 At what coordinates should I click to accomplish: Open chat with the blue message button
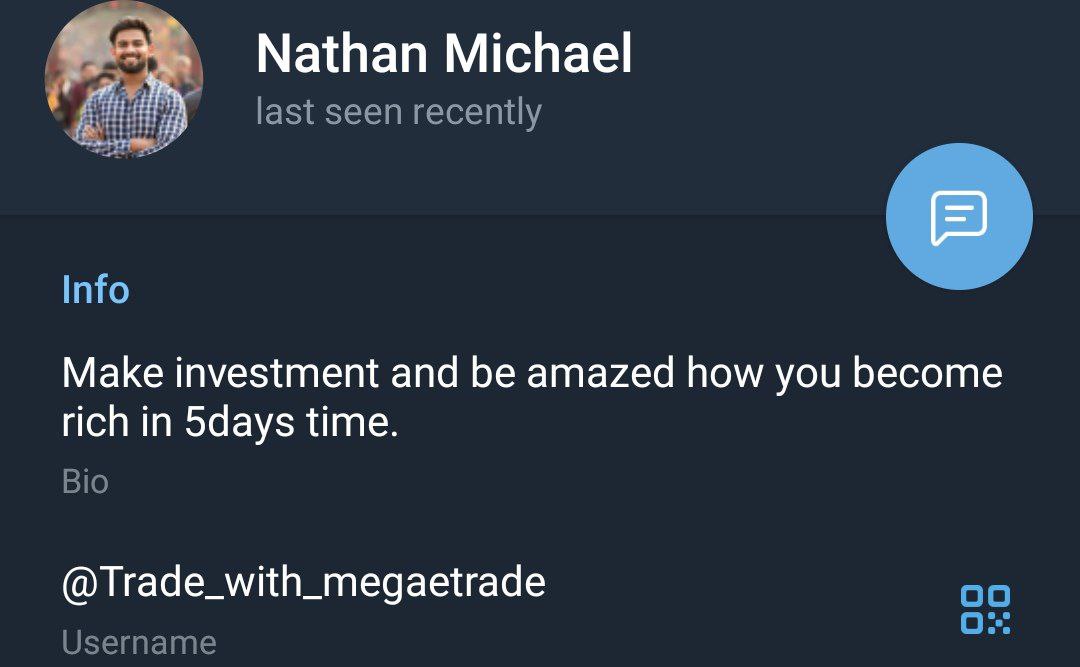pyautogui.click(x=959, y=216)
